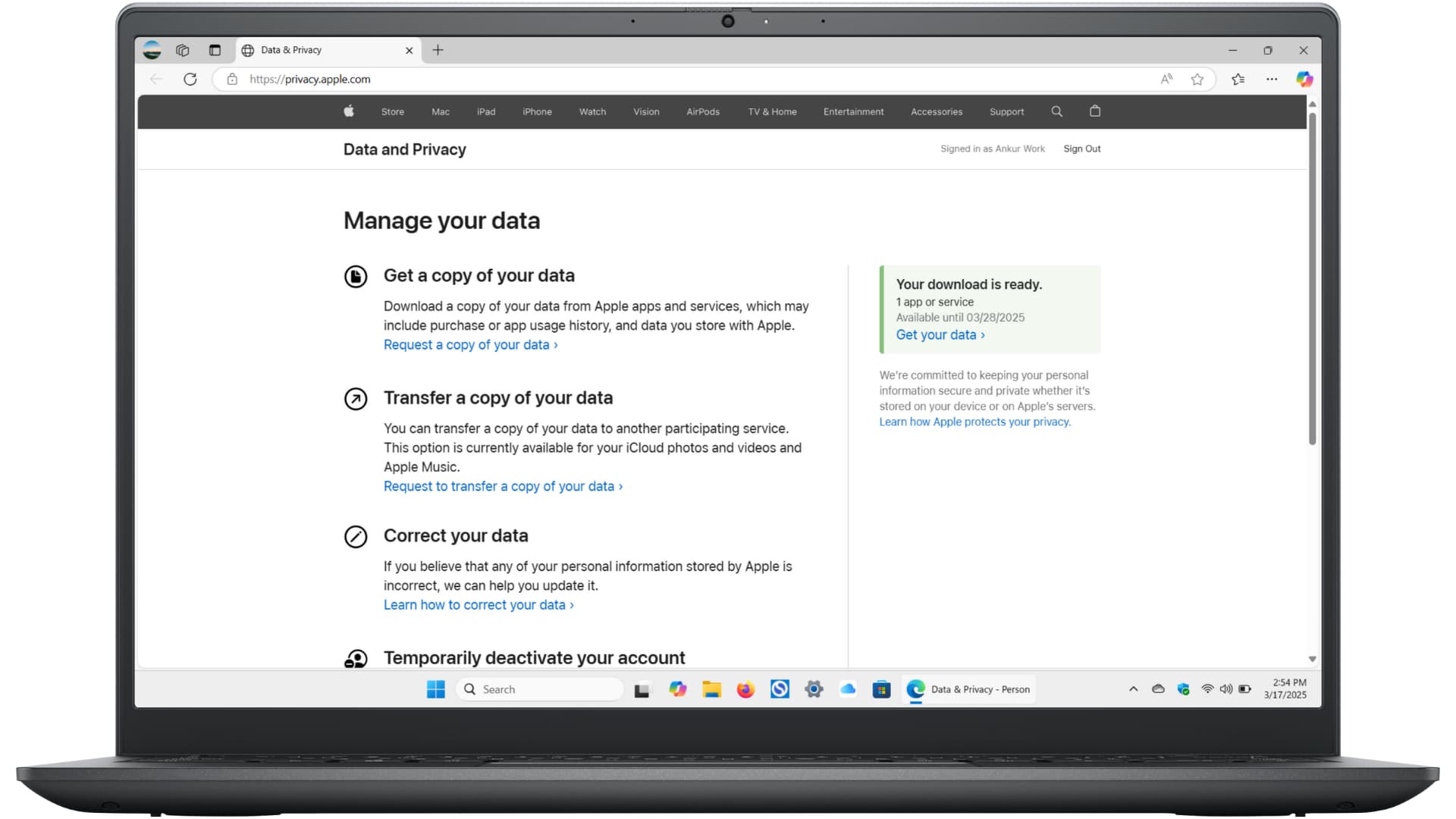Click the Sign Out link
The image size is (1456, 819).
coord(1081,149)
